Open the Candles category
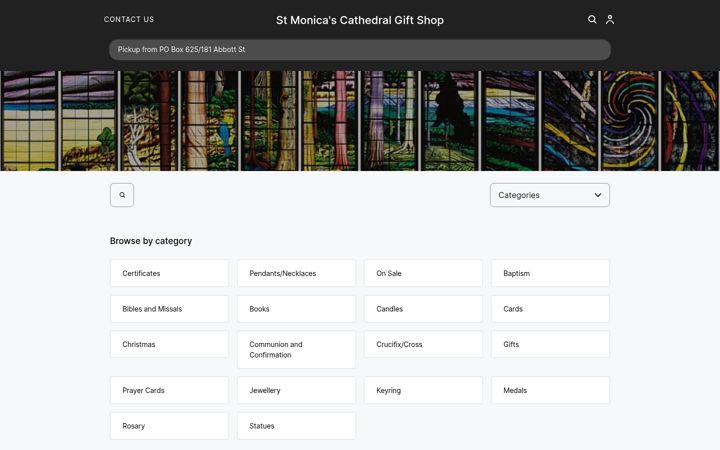Screen dimensions: 720x450 coord(423,309)
